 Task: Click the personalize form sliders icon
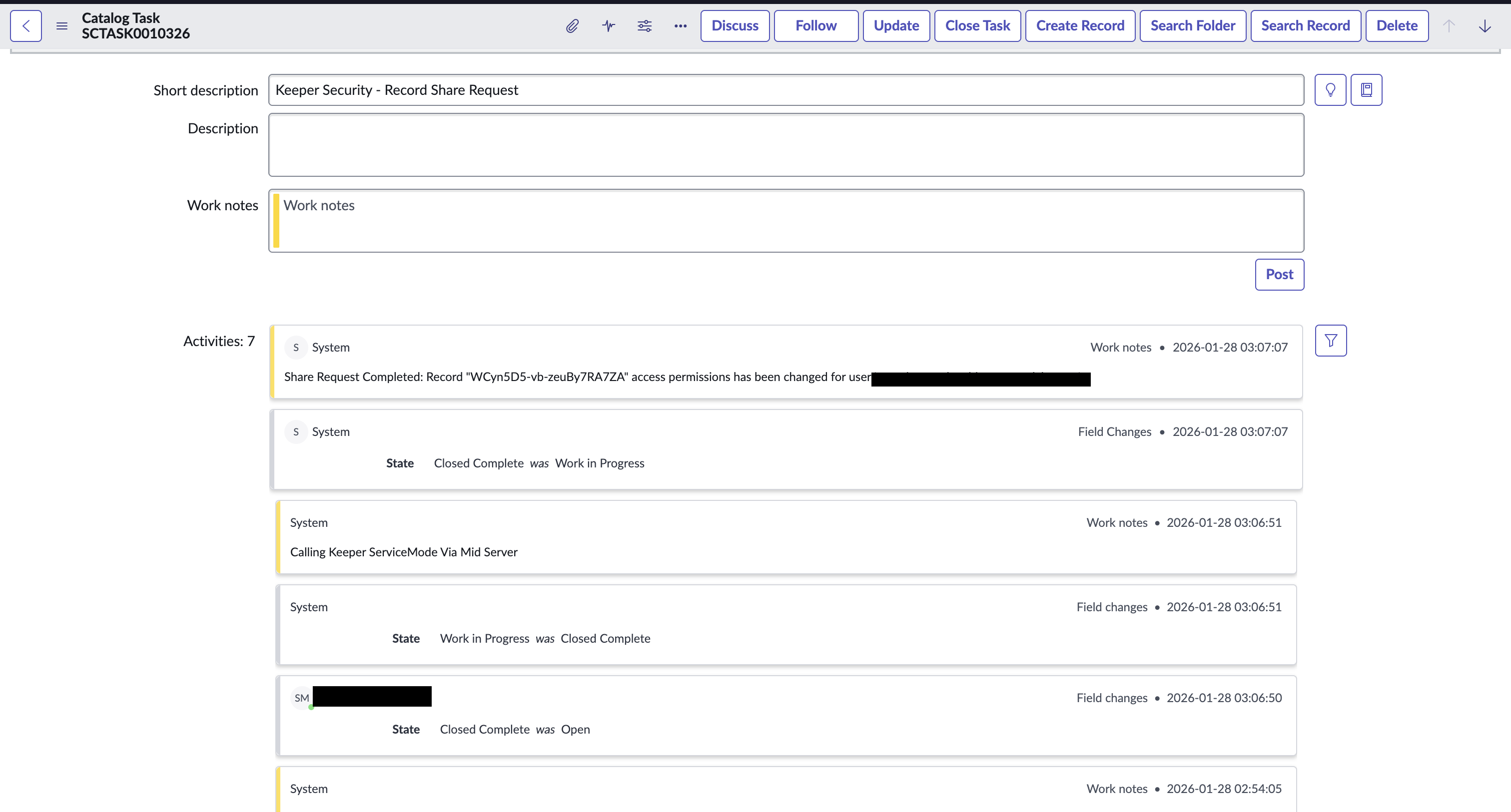(x=644, y=26)
